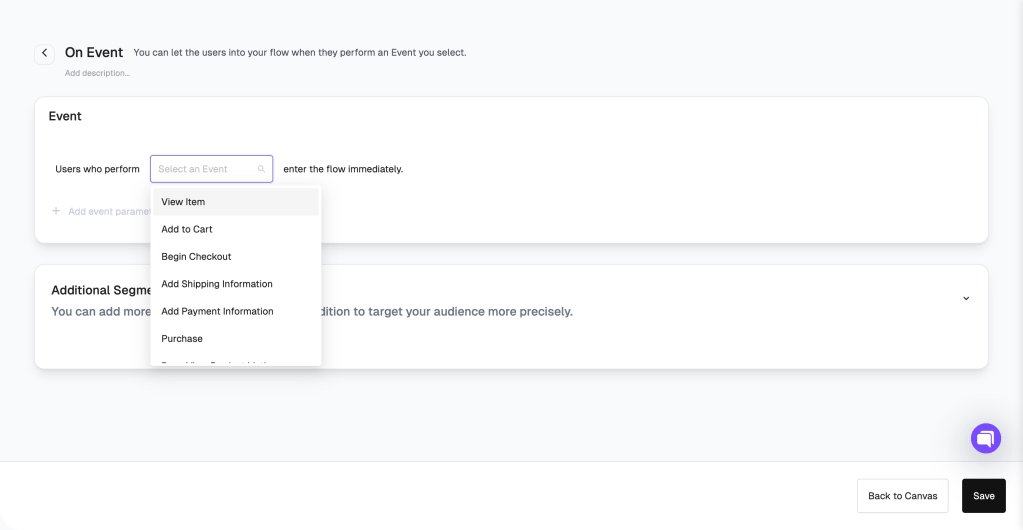Go back using the left chevron button

(x=44, y=54)
